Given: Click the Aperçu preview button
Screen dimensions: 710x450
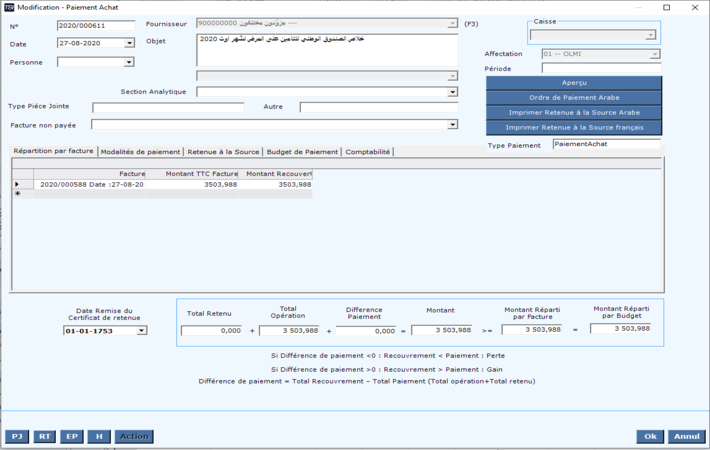Looking at the screenshot, I should pyautogui.click(x=574, y=83).
